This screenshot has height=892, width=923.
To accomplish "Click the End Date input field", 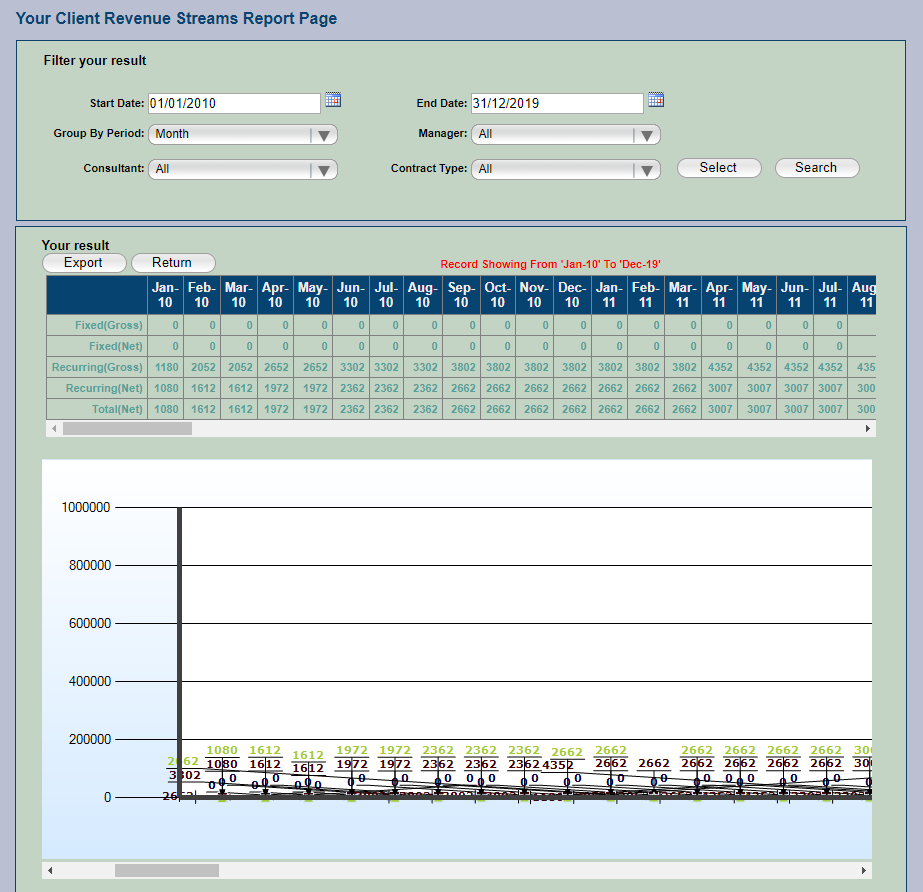I will coord(557,104).
